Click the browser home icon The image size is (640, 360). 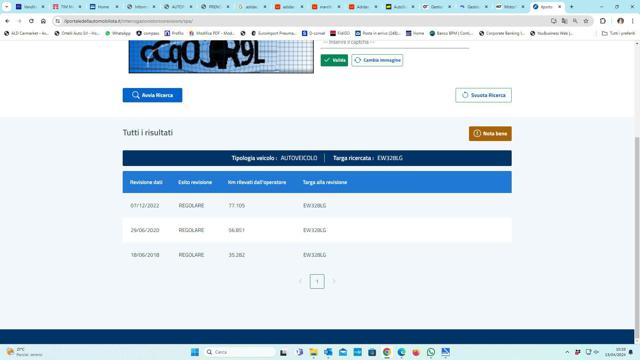43,21
